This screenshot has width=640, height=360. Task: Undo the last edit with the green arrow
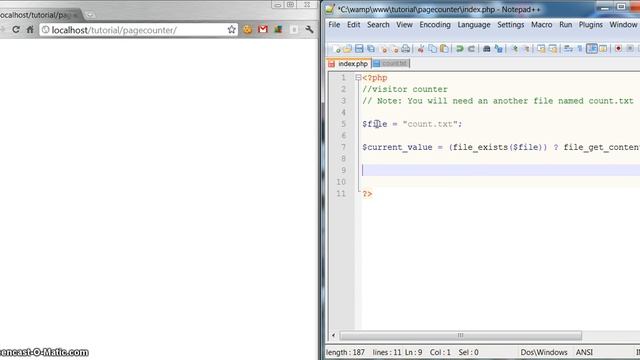(460, 49)
